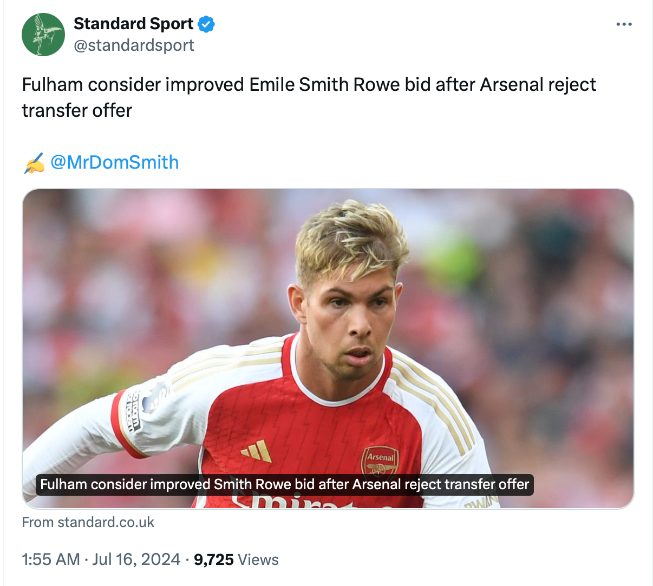Image resolution: width=653 pixels, height=586 pixels.
Task: Click the "Views" label
Action: coord(259,559)
